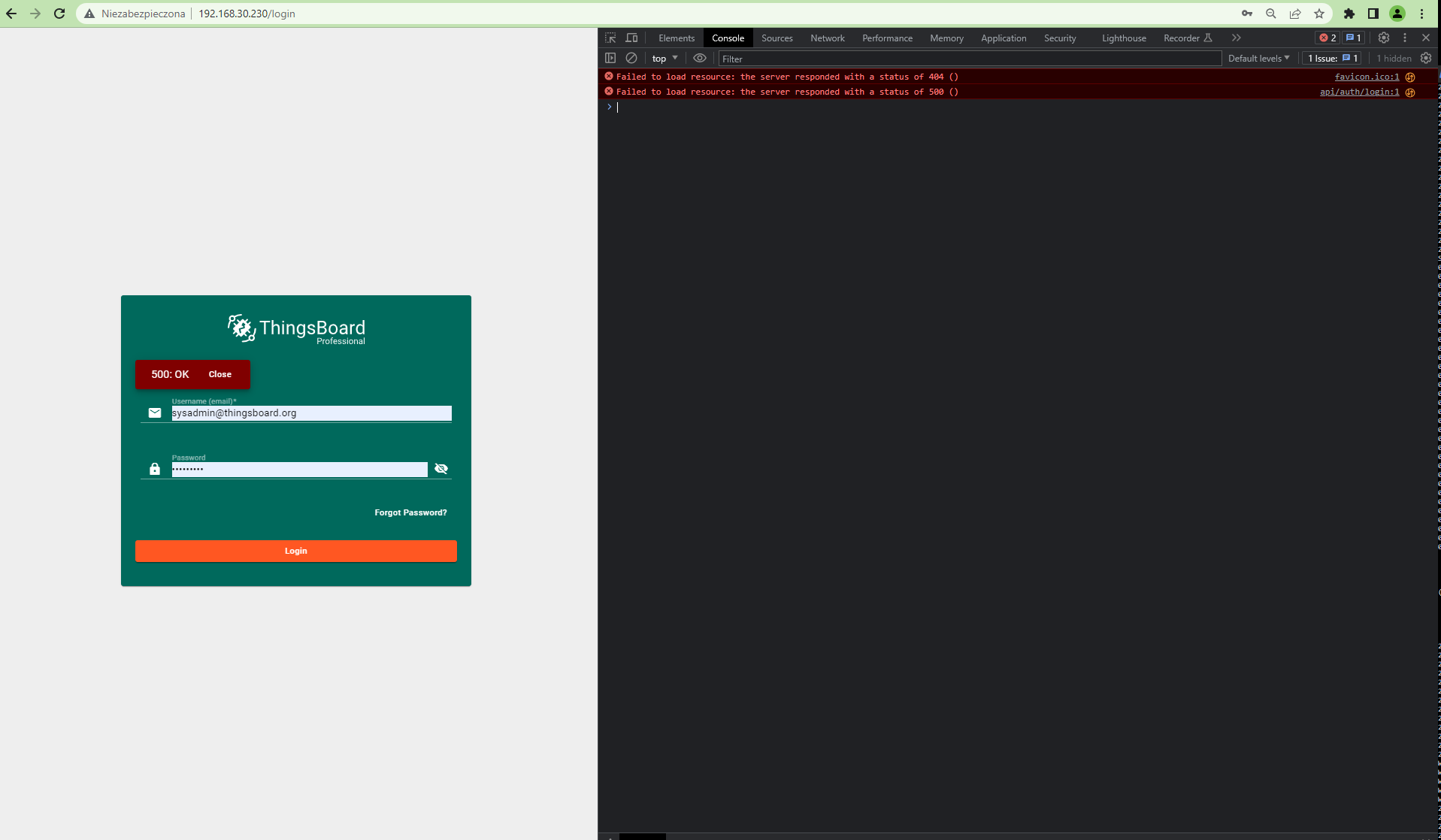Click the key icon in the address bar
Image resolution: width=1441 pixels, height=840 pixels.
click(x=1246, y=14)
